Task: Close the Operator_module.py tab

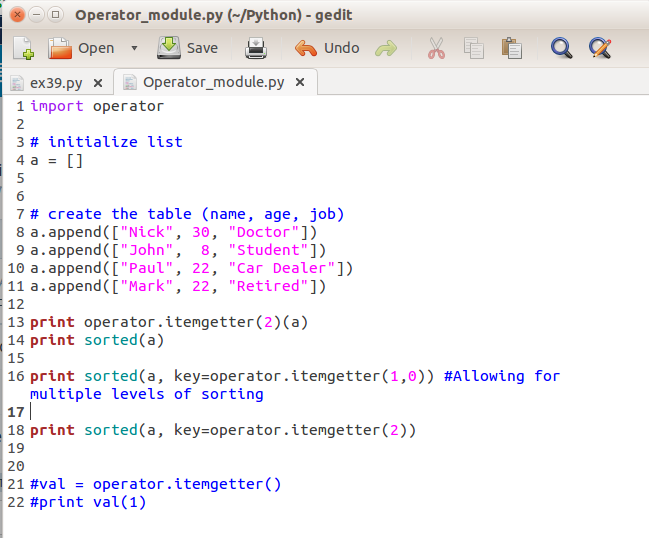Action: click(x=300, y=82)
